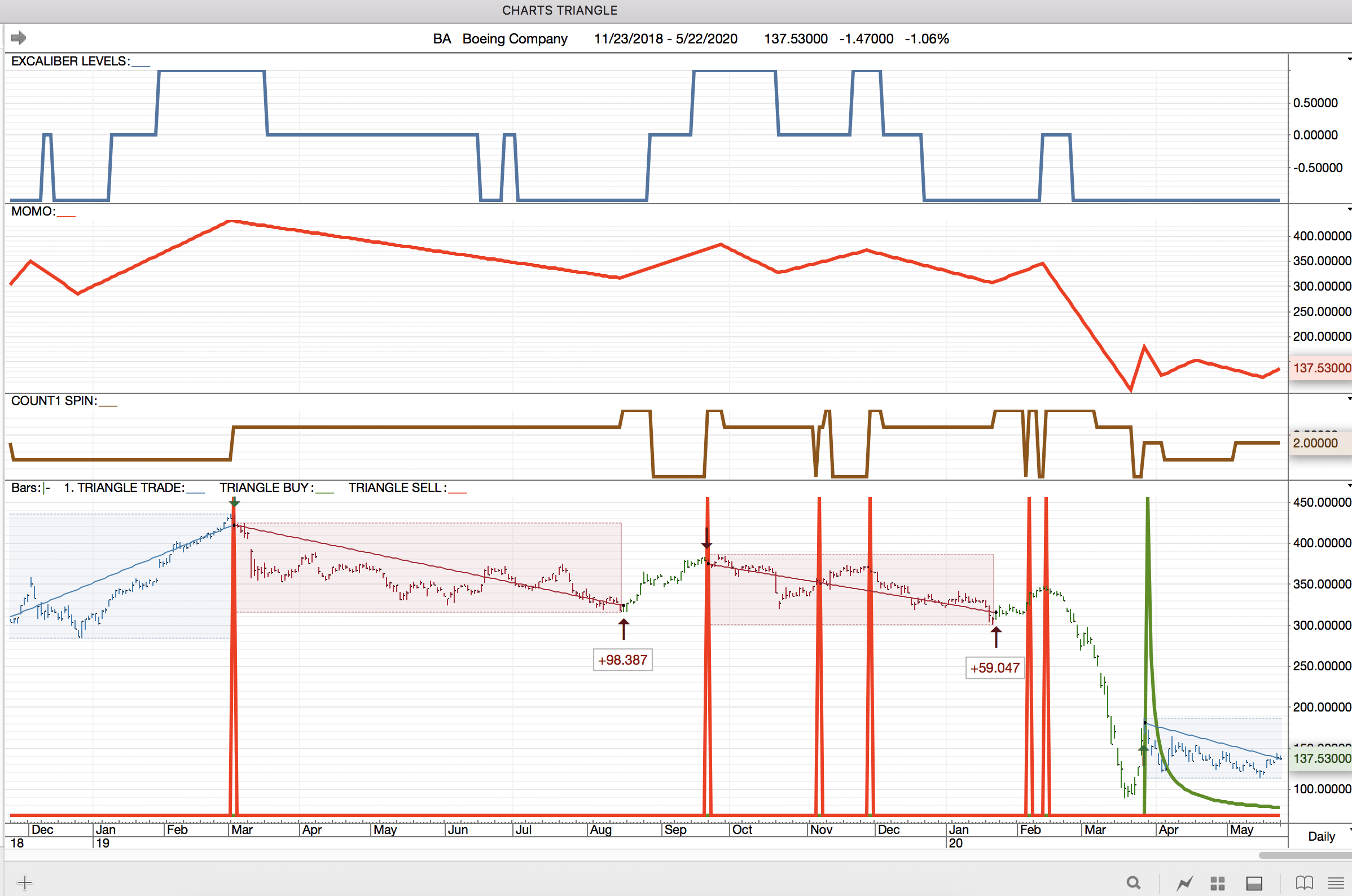This screenshot has height=896, width=1352.
Task: Click the EXCALIBER LEVELS indicator label
Action: click(x=71, y=61)
